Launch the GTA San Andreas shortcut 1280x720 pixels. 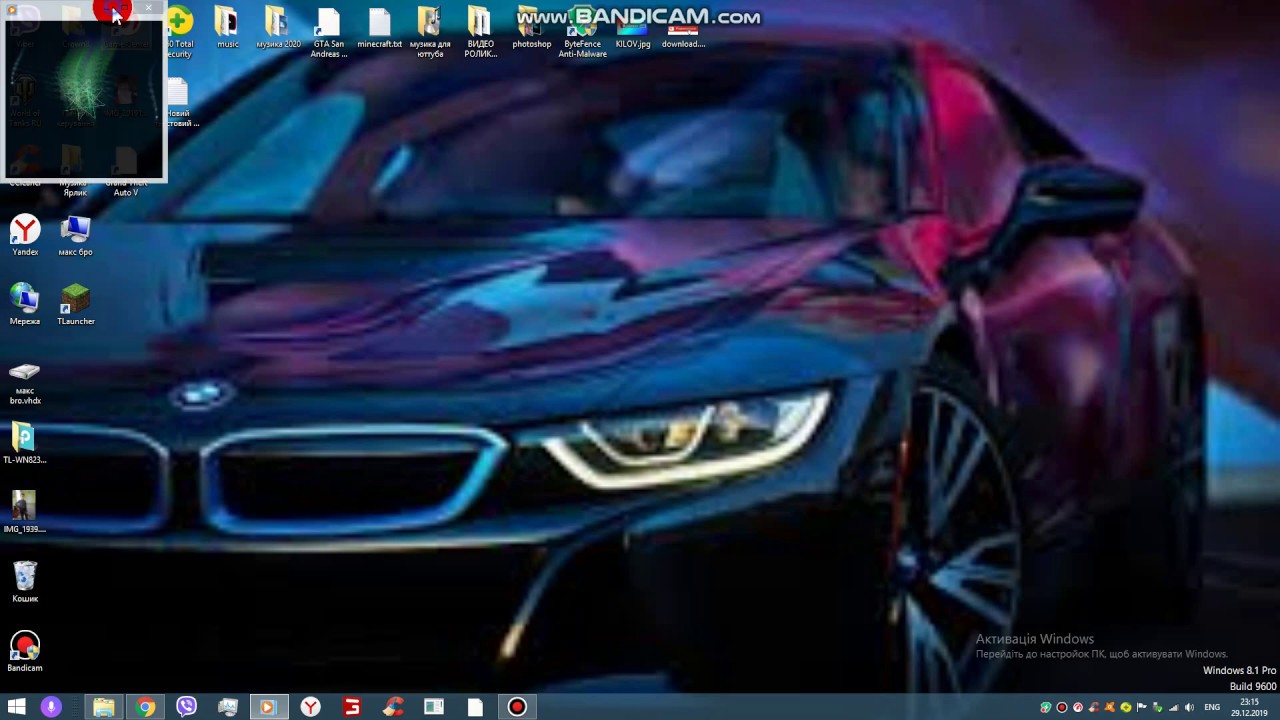[328, 33]
